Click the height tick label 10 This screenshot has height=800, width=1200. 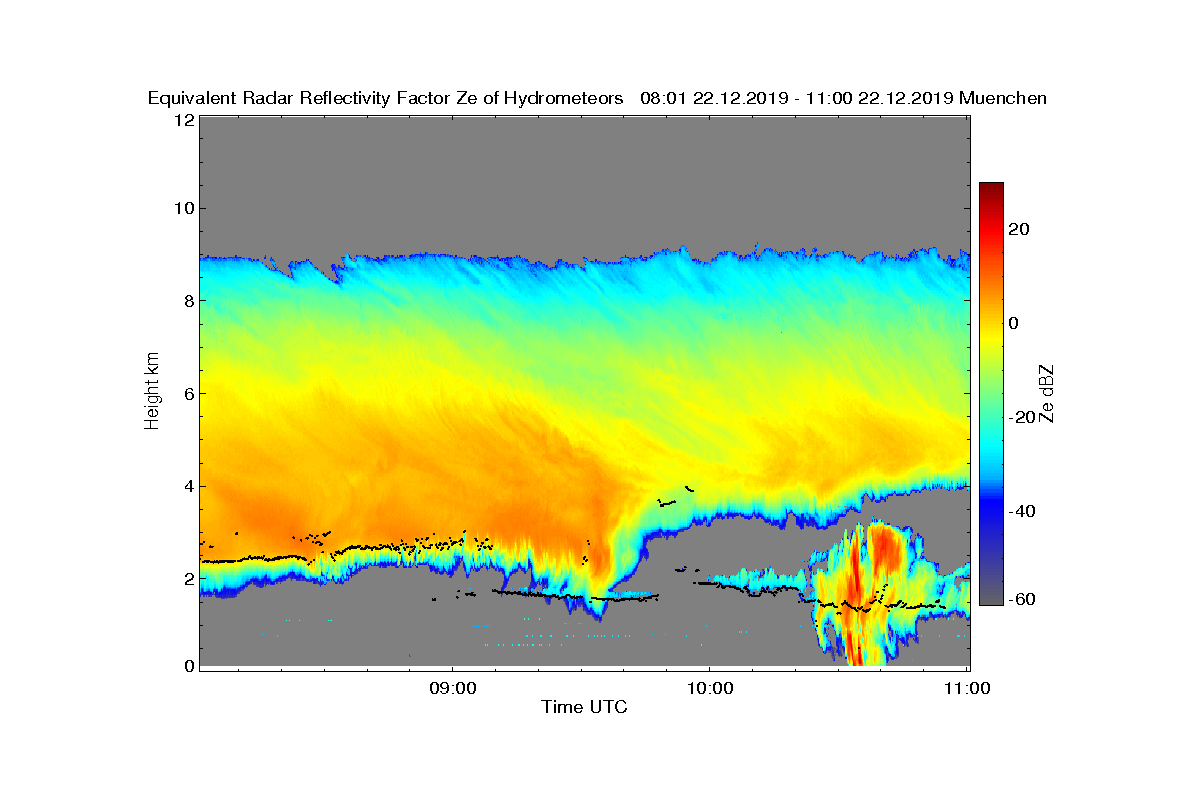tap(182, 208)
